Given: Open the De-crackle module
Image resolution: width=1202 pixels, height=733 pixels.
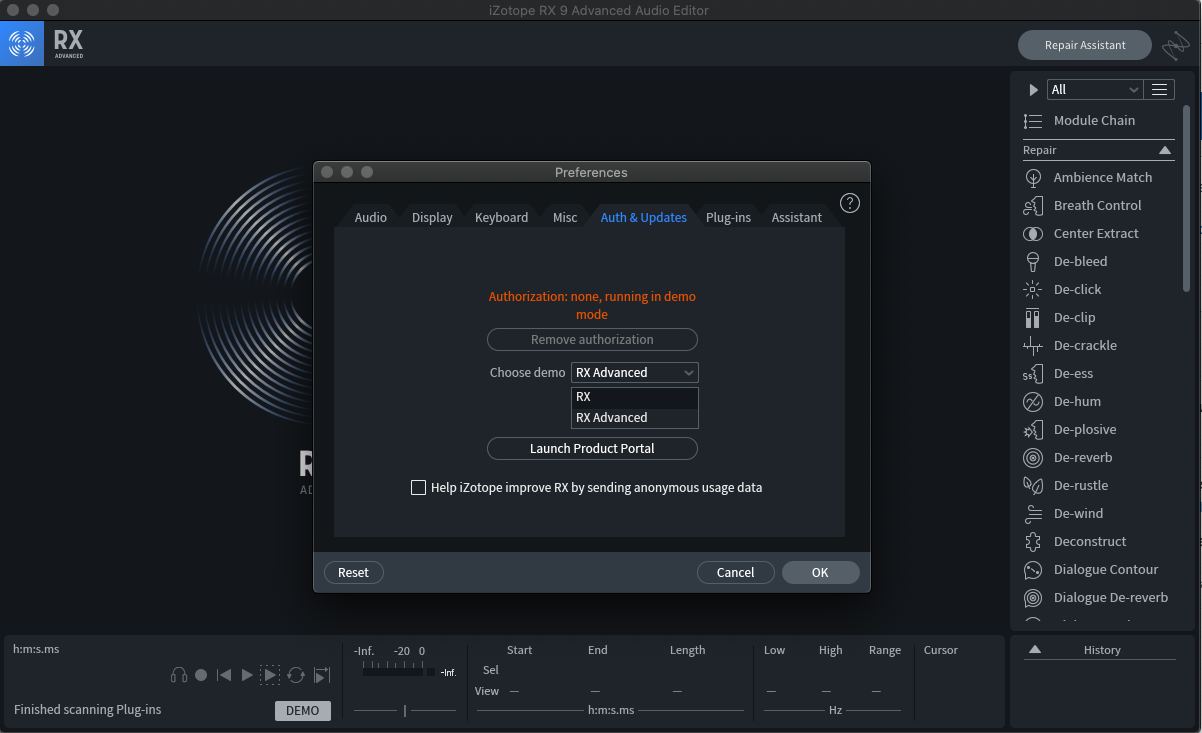Looking at the screenshot, I should tap(1085, 345).
